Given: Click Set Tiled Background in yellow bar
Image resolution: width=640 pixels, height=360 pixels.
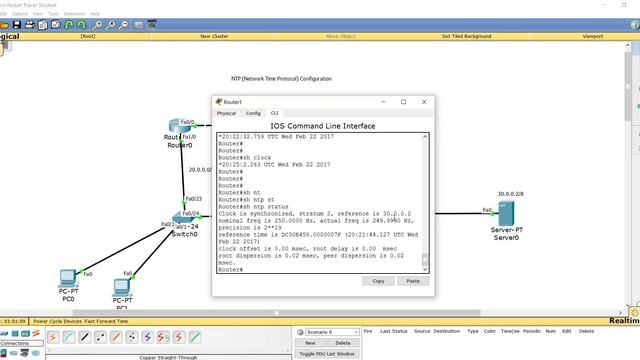Looking at the screenshot, I should [x=467, y=36].
